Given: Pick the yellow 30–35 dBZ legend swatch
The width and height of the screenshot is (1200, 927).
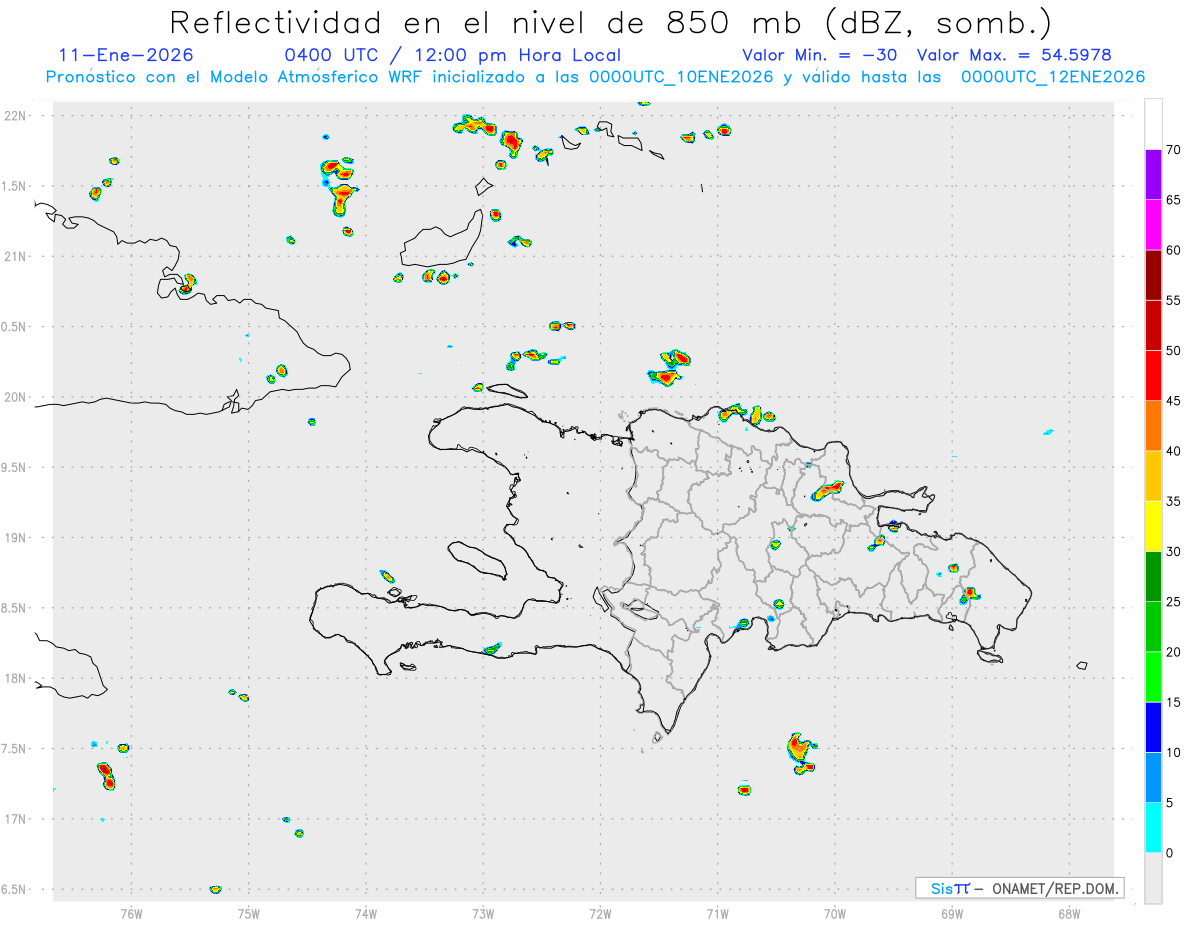Looking at the screenshot, I should [1153, 526].
